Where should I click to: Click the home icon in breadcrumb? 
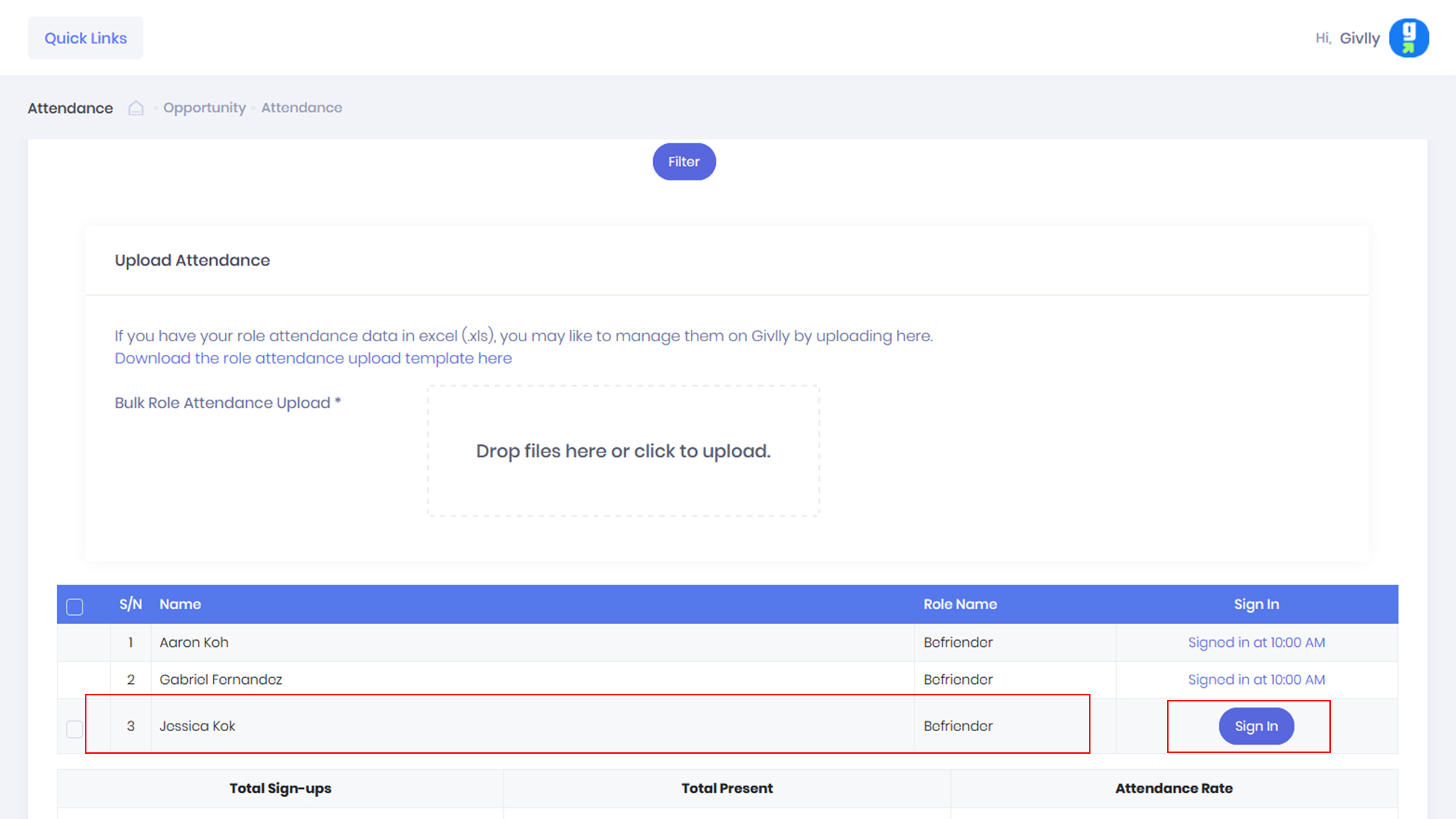tap(136, 108)
